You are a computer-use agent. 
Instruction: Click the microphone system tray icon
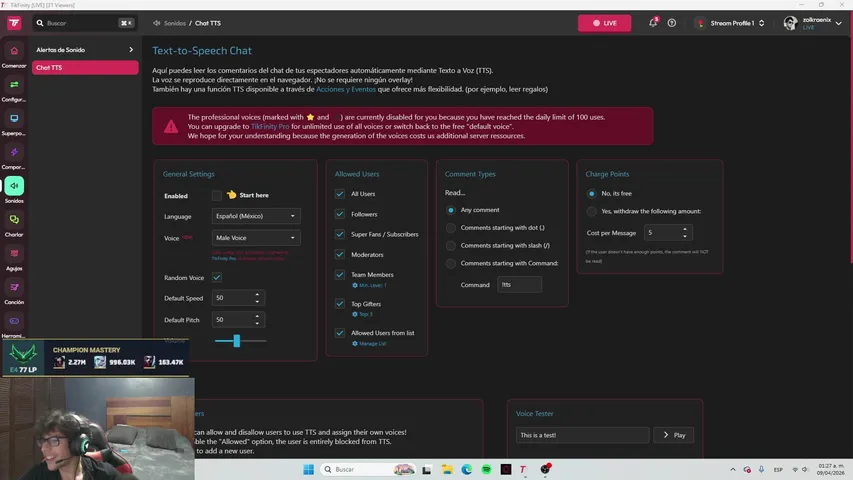(x=762, y=469)
